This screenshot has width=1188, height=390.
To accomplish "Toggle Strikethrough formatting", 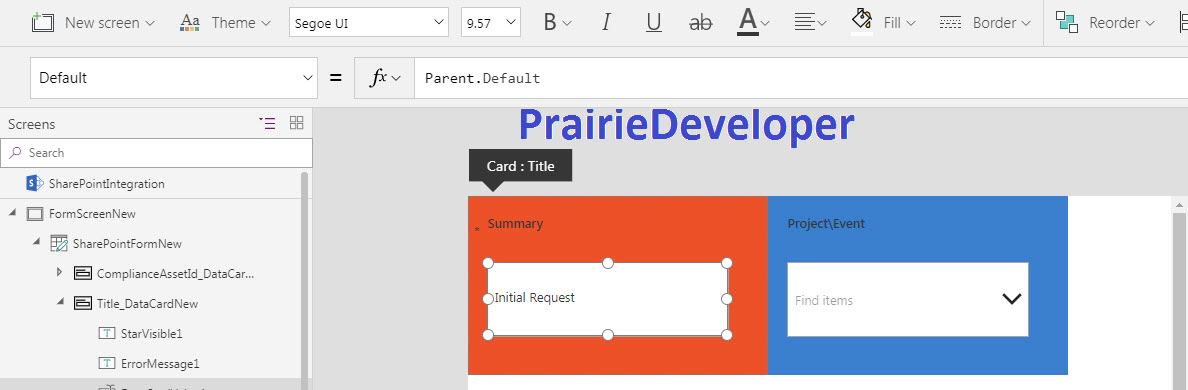I will coord(701,23).
